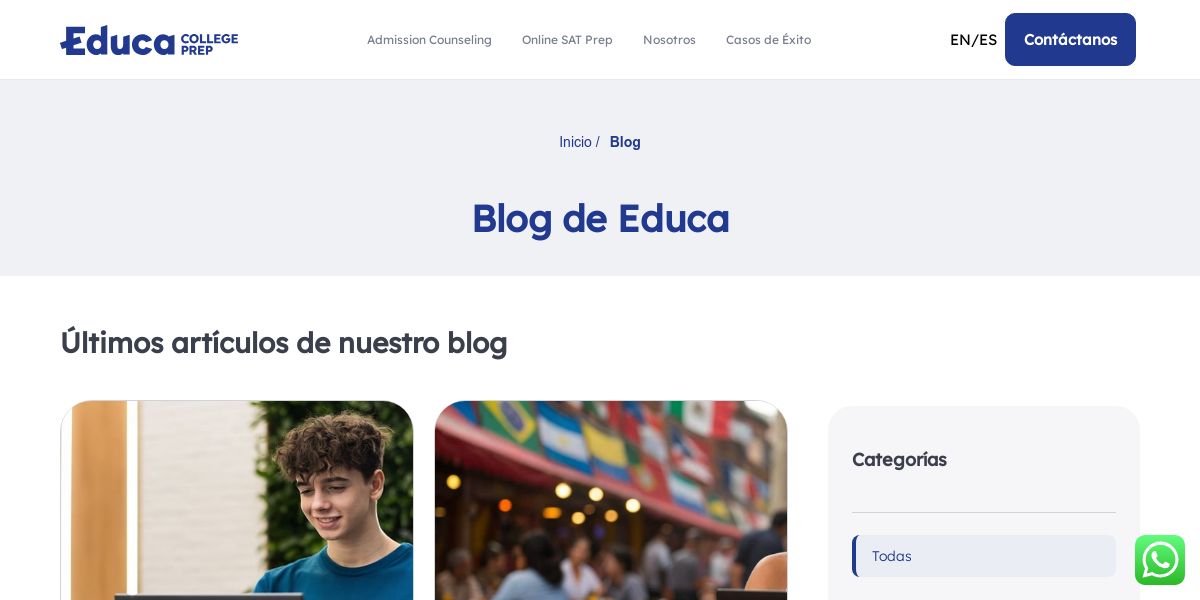Viewport: 1200px width, 600px height.
Task: Open Casos de Éxito menu item
Action: [x=768, y=40]
